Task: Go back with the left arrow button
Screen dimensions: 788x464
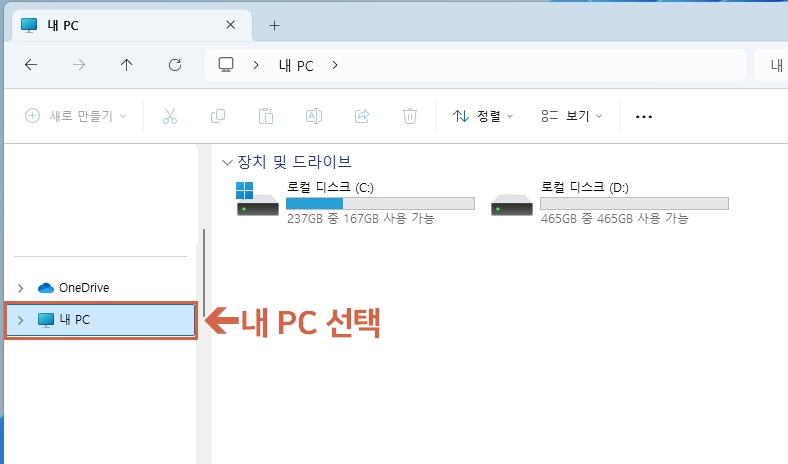Action: click(x=31, y=65)
